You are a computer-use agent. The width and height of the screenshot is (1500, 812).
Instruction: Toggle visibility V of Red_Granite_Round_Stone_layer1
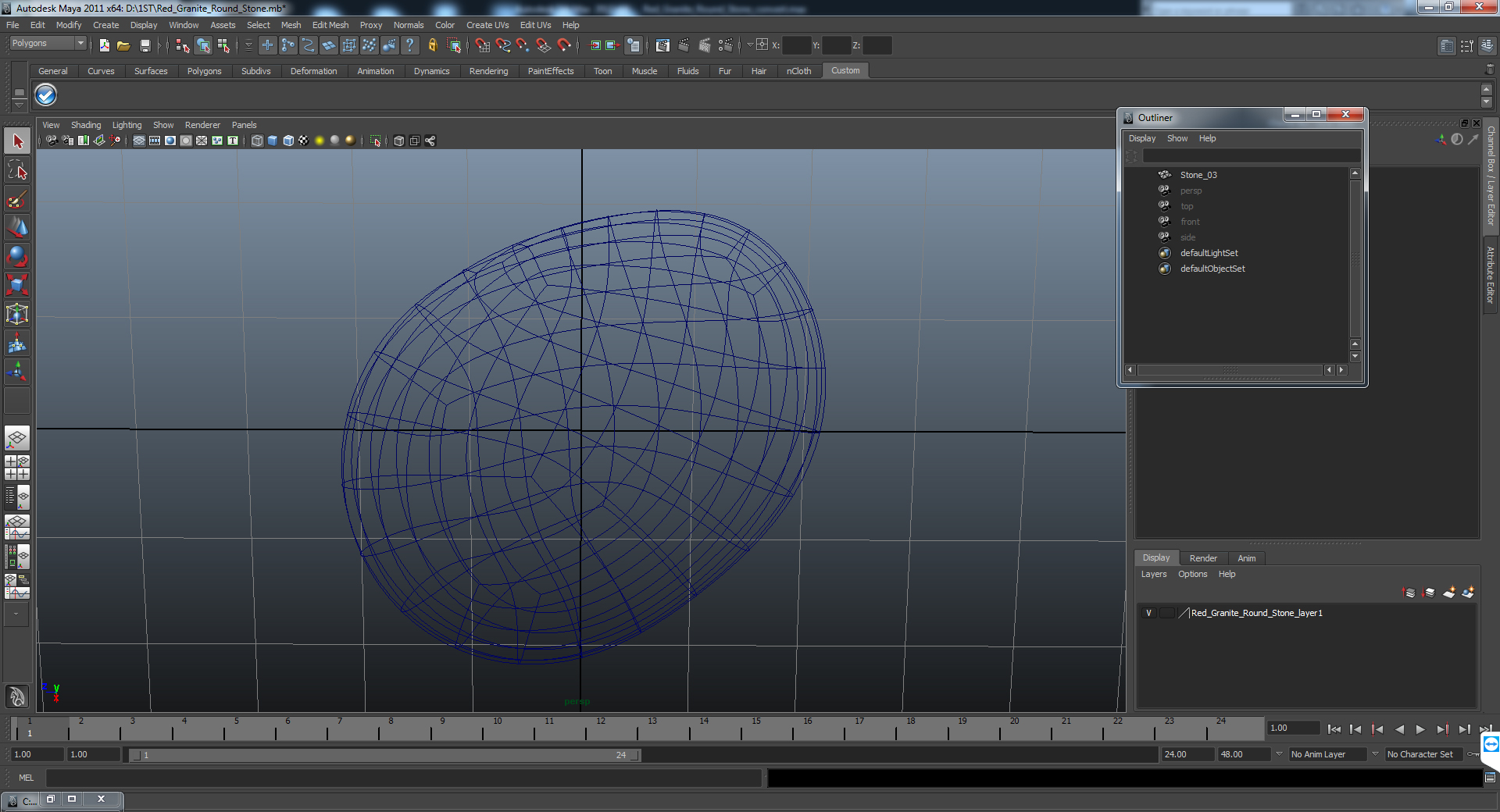coord(1148,613)
